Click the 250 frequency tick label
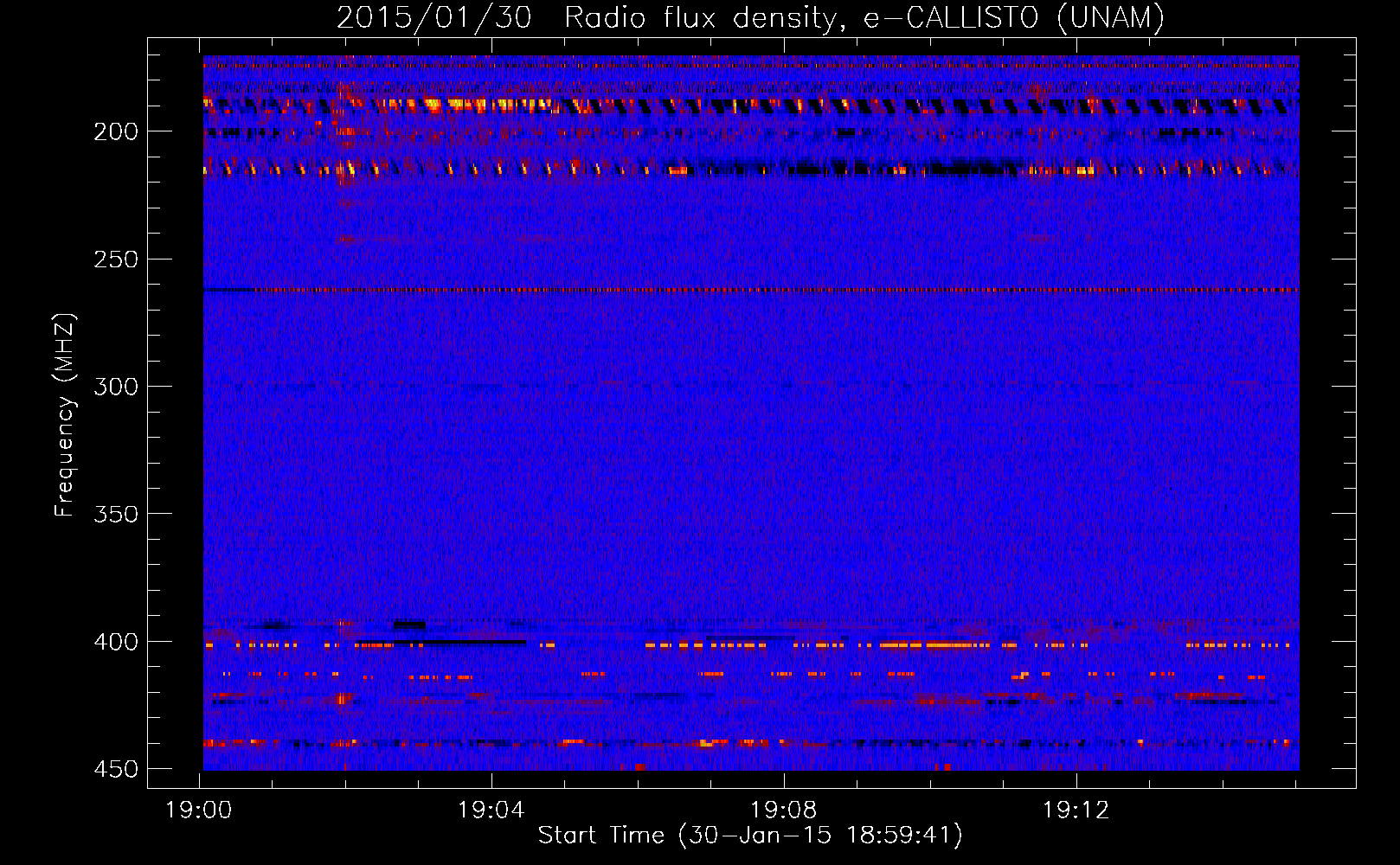Screen dimensions: 1400x865 116,259
